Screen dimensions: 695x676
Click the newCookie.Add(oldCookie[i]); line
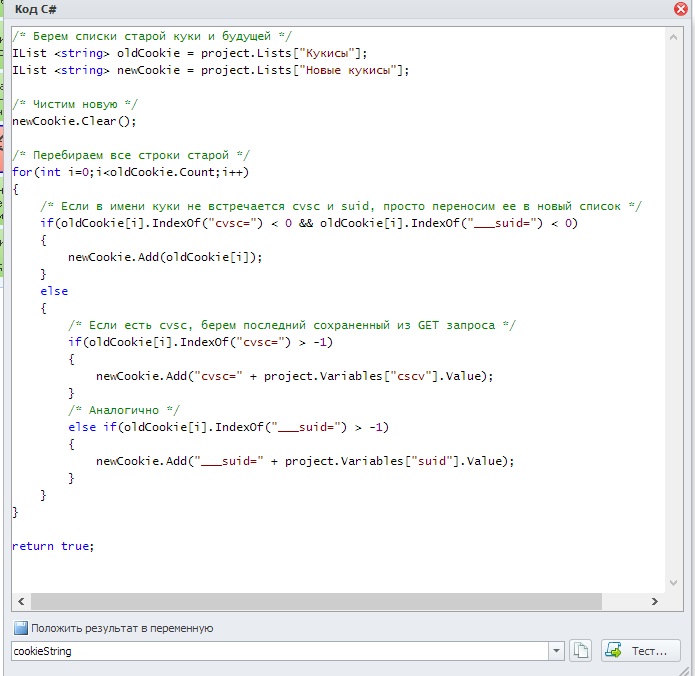[x=165, y=257]
